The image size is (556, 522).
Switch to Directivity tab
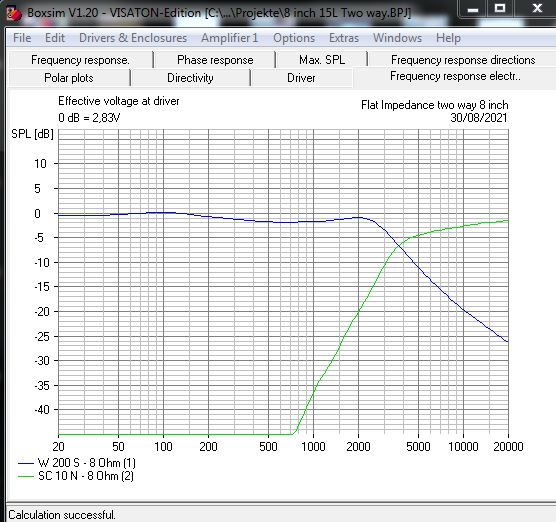190,78
